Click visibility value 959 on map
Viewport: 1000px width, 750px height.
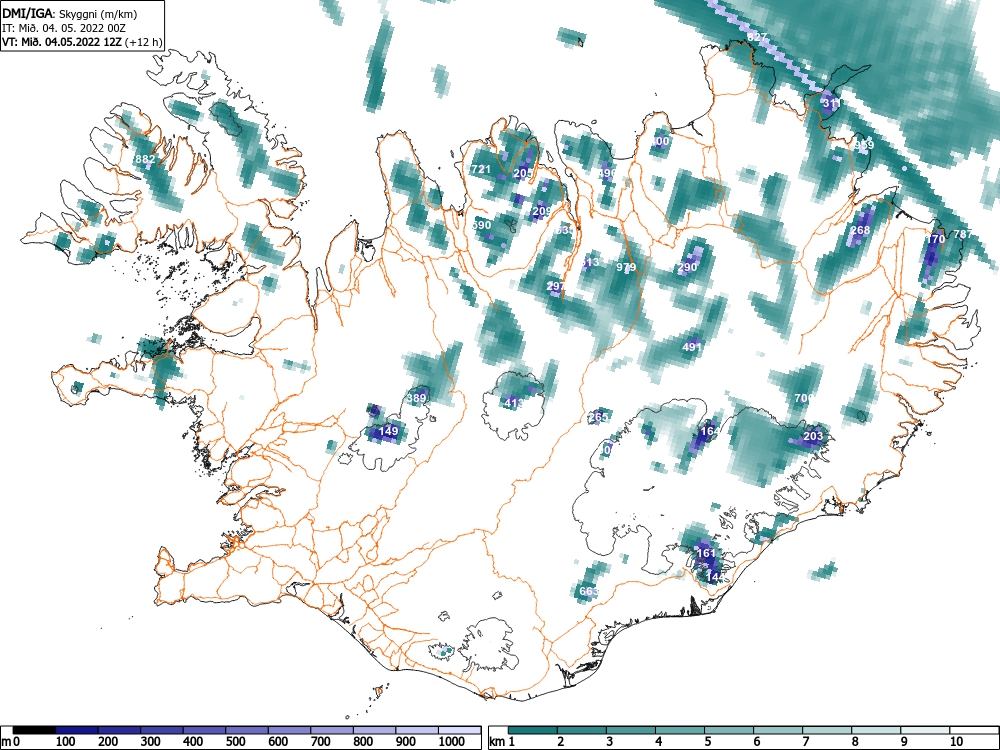pos(864,145)
